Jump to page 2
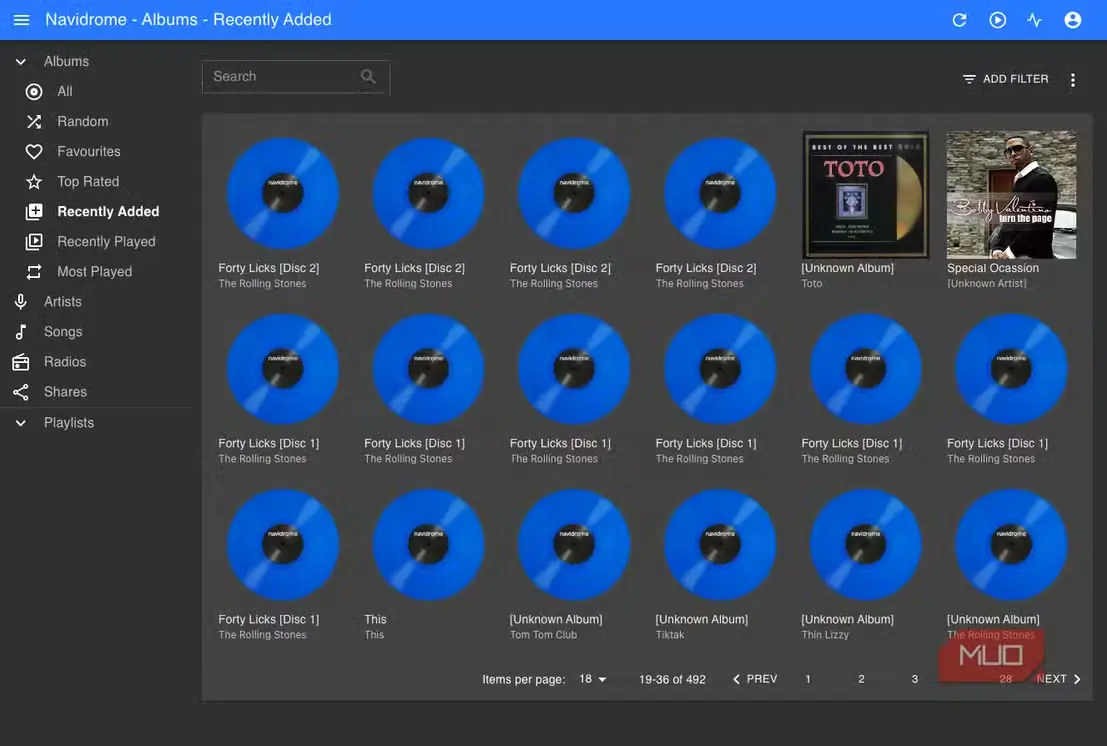This screenshot has height=746, width=1107. (x=861, y=679)
